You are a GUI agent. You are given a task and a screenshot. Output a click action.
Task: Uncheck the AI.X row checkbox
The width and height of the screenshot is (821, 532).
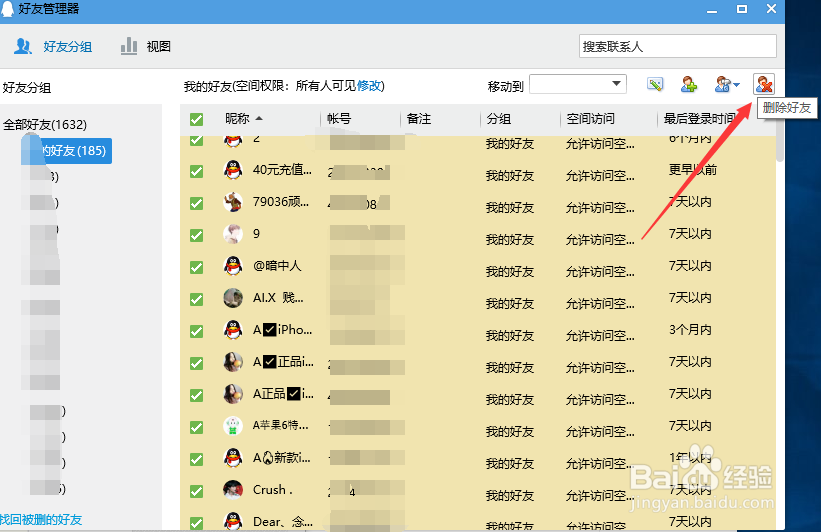[196, 299]
